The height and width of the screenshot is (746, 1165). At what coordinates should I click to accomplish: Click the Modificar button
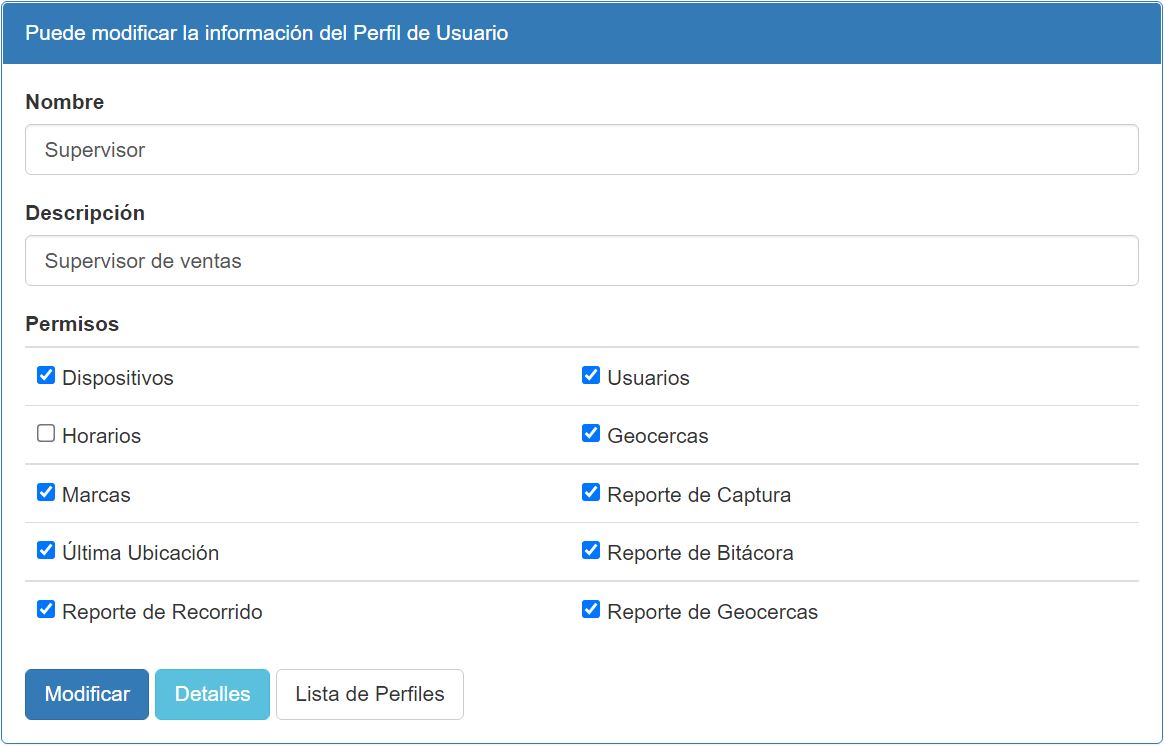87,694
